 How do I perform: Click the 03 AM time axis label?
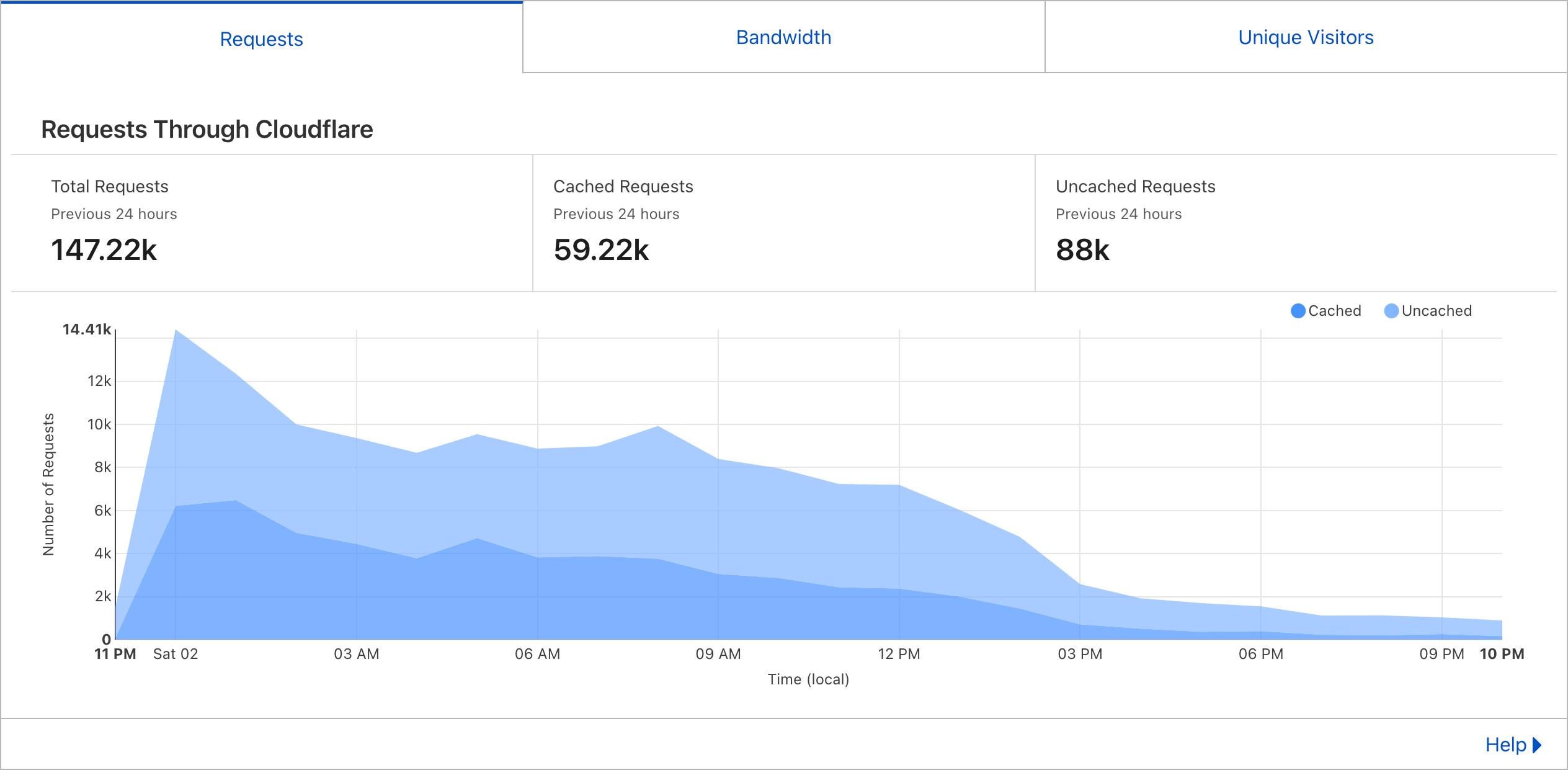coord(356,654)
